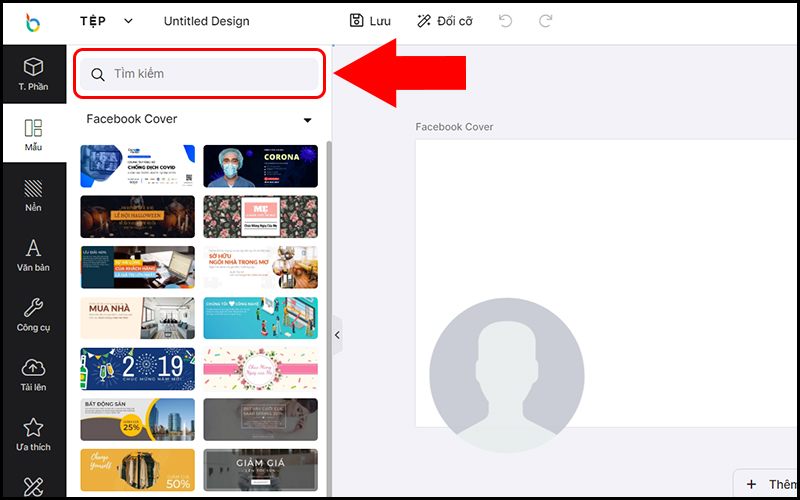Screen dimensions: 800x500
Task: Open the T. Phần elements tab
Action: coord(34,74)
